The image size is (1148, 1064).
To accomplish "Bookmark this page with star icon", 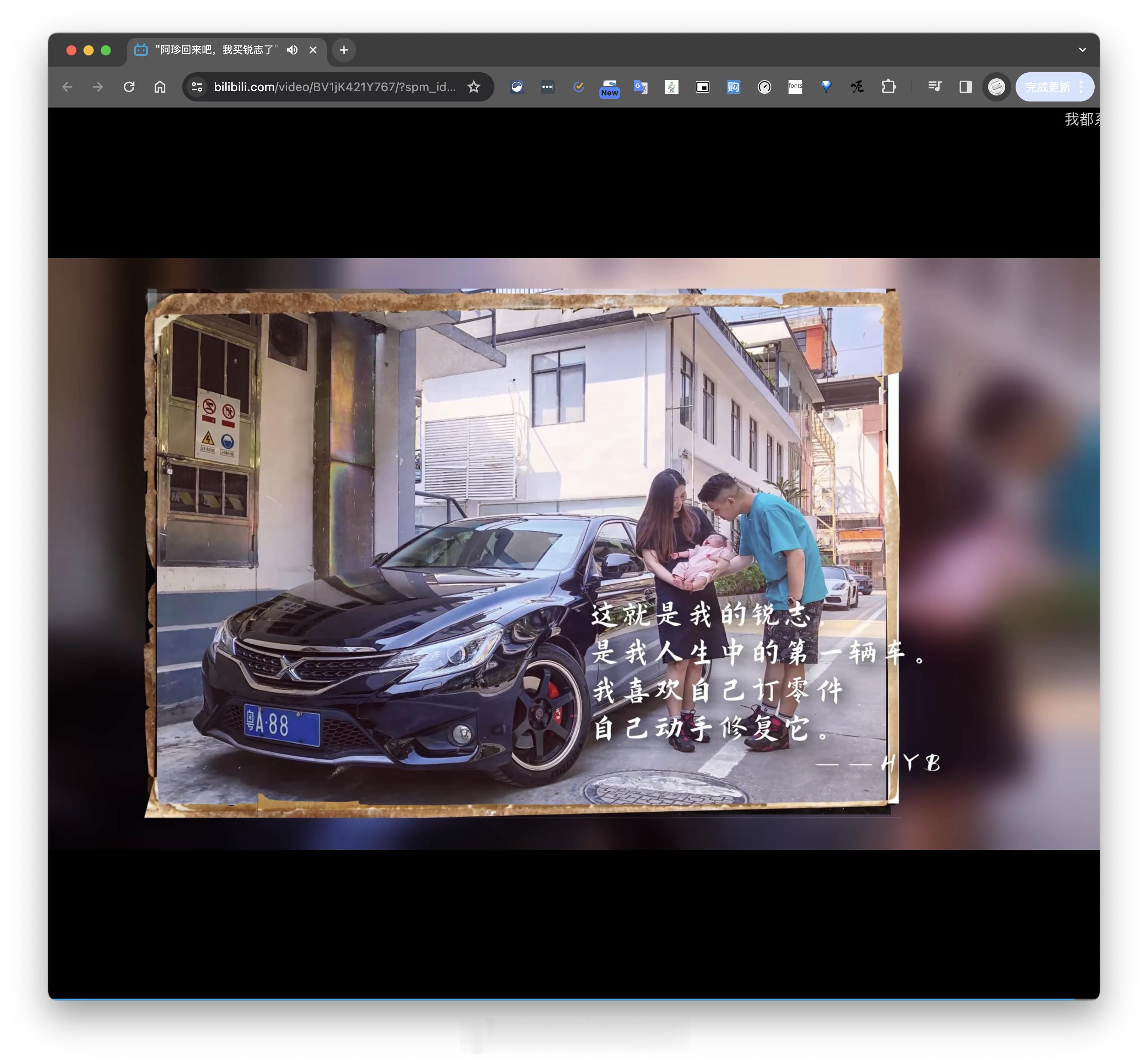I will click(x=474, y=87).
